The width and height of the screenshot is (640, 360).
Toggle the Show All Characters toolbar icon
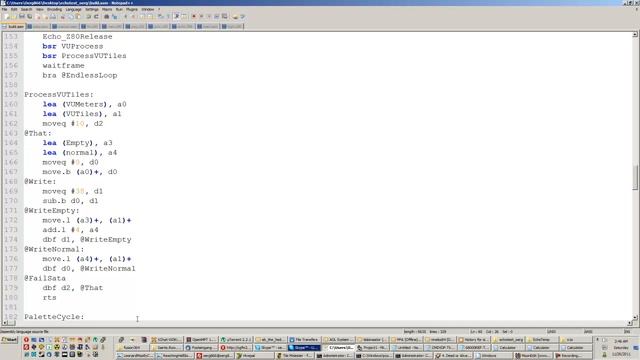pyautogui.click(x=168, y=16)
